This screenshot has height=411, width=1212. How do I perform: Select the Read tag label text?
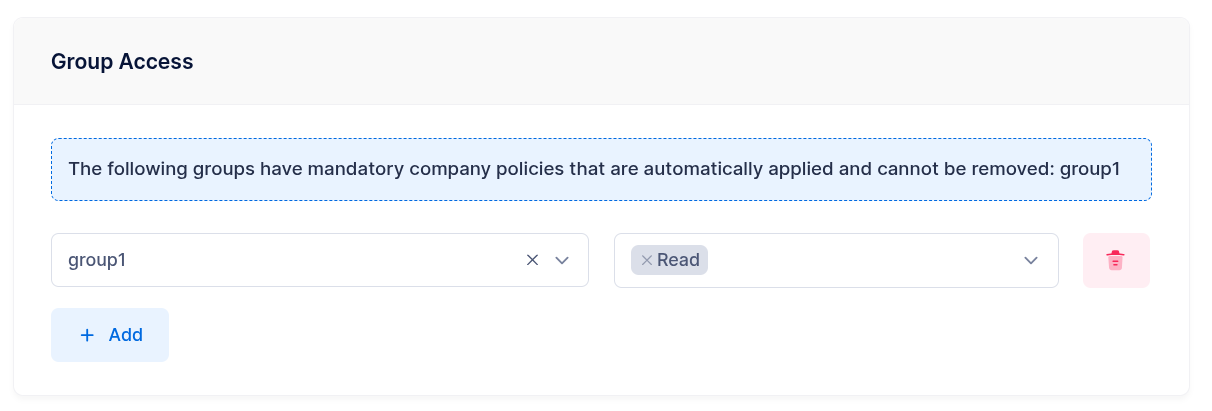679,260
